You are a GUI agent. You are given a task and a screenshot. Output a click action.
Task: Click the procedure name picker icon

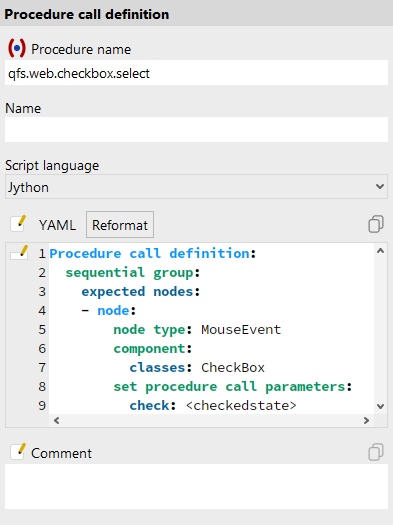pyautogui.click(x=17, y=49)
